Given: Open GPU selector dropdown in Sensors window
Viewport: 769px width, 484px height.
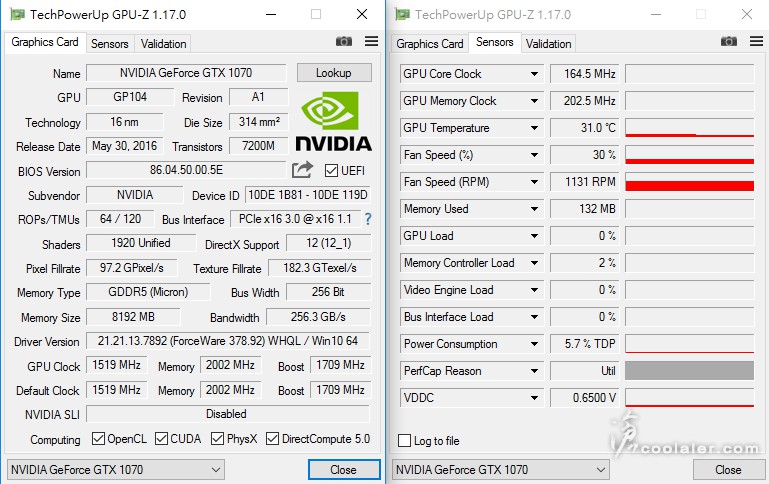Looking at the screenshot, I should [501, 470].
